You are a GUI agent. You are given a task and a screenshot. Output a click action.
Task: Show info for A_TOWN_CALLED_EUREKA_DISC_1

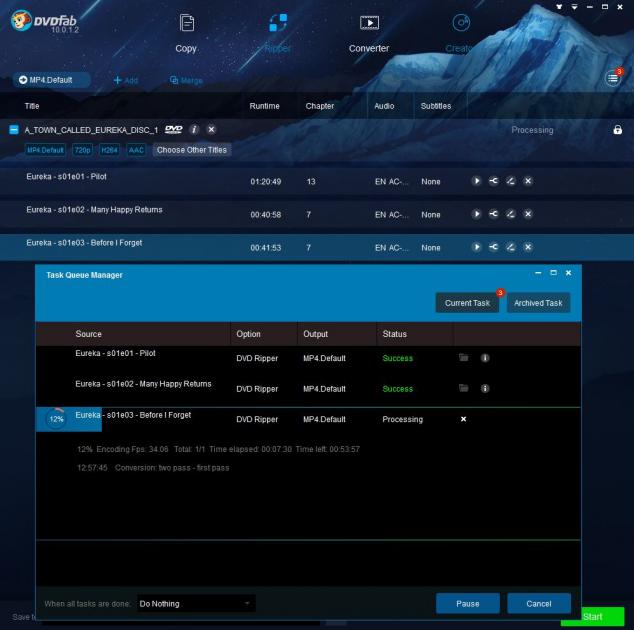point(195,130)
